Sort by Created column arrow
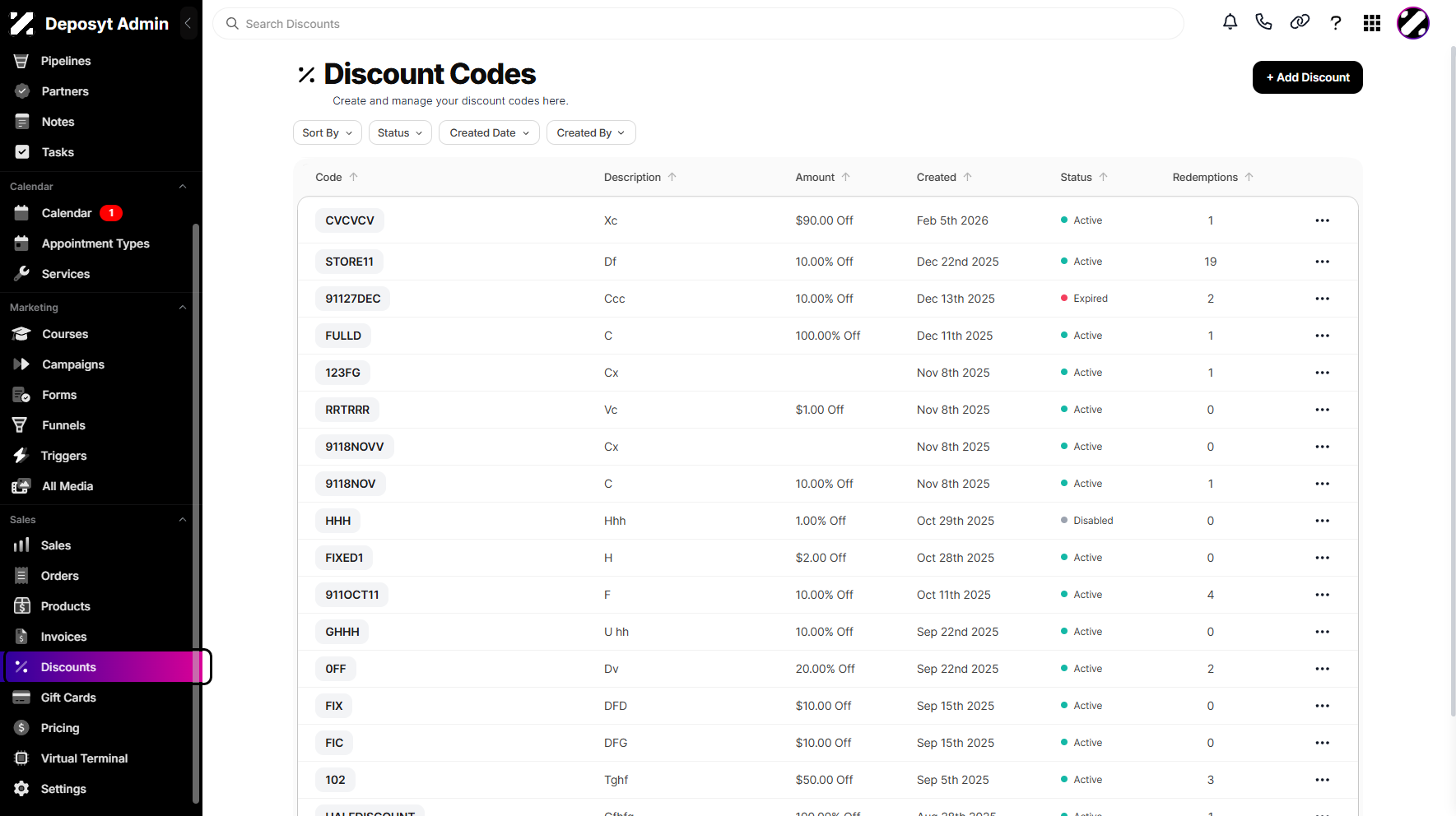Image resolution: width=1456 pixels, height=816 pixels. coord(968,177)
